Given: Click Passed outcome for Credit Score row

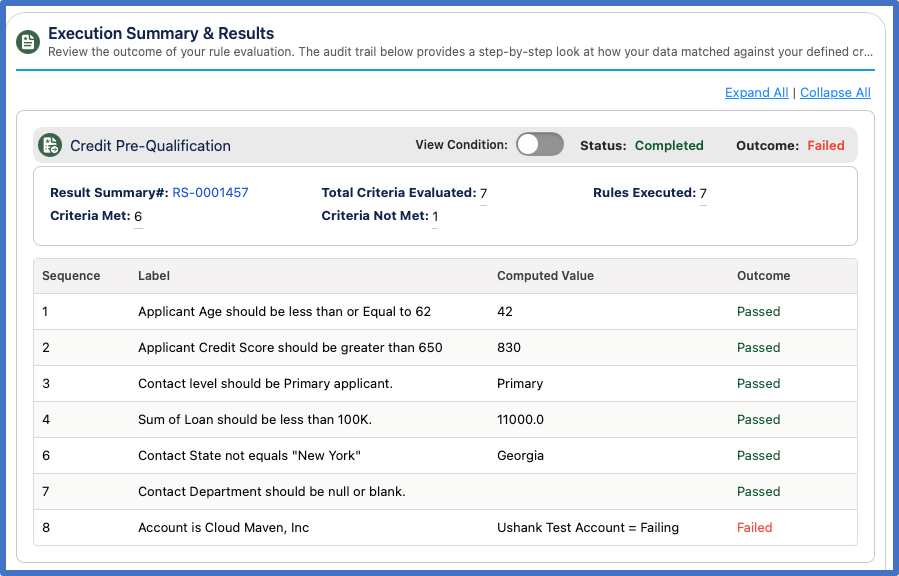Looking at the screenshot, I should coord(759,348).
